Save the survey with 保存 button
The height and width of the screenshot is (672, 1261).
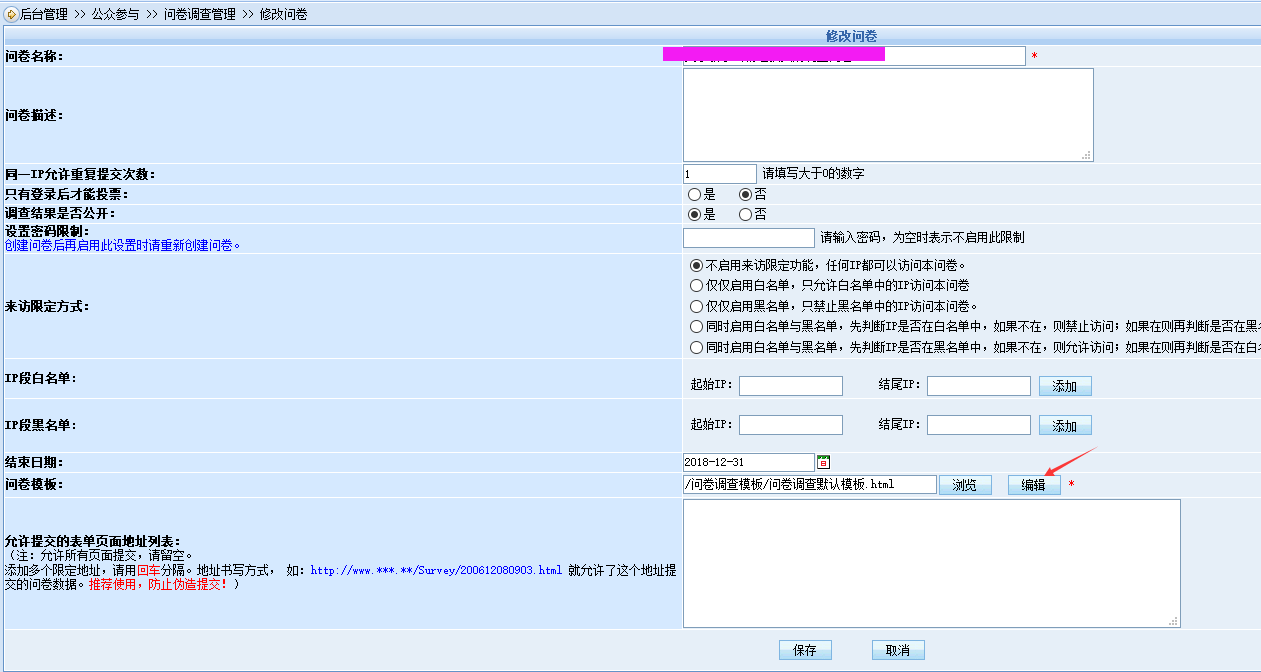pyautogui.click(x=805, y=650)
